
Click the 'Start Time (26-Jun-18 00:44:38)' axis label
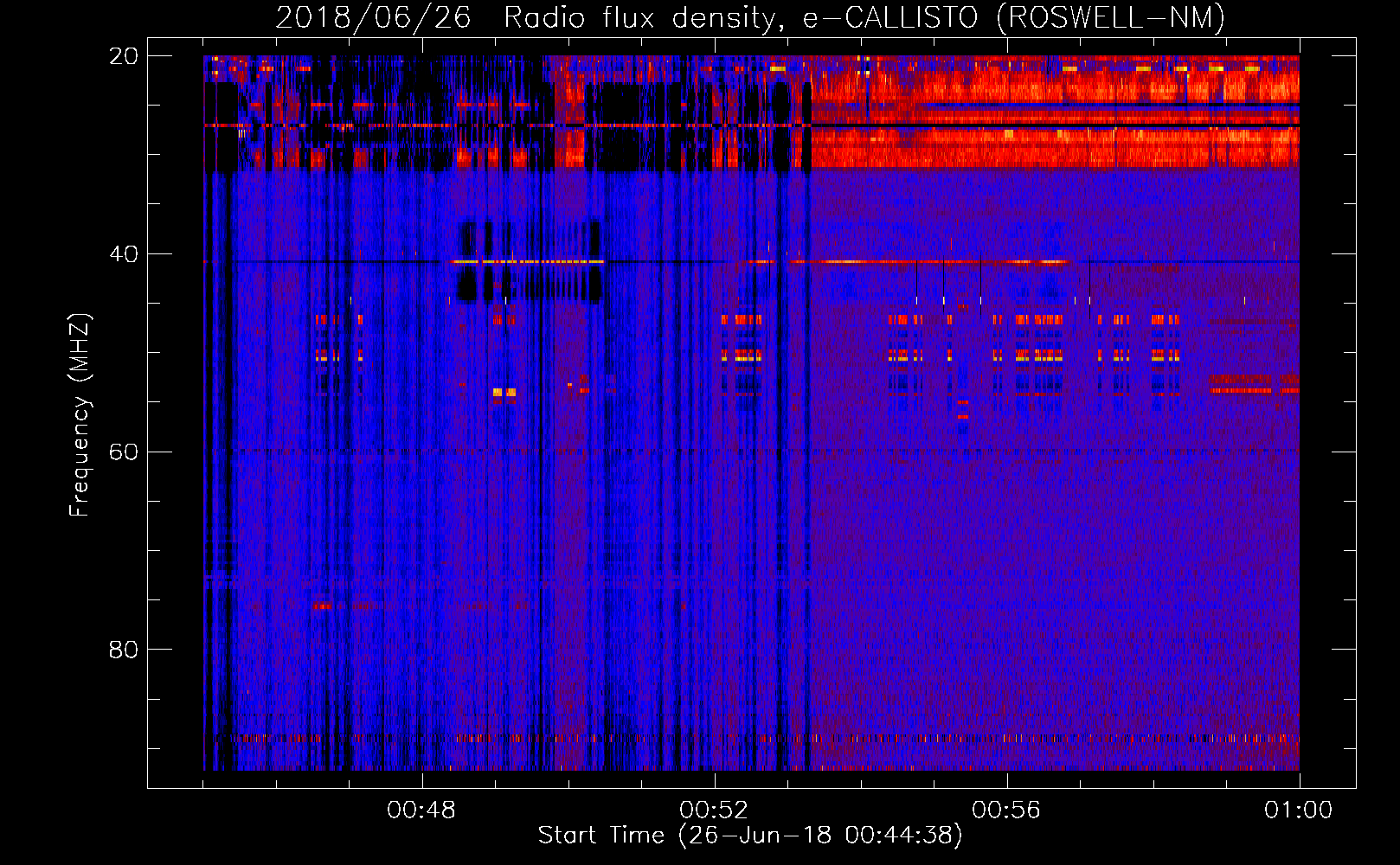click(750, 836)
